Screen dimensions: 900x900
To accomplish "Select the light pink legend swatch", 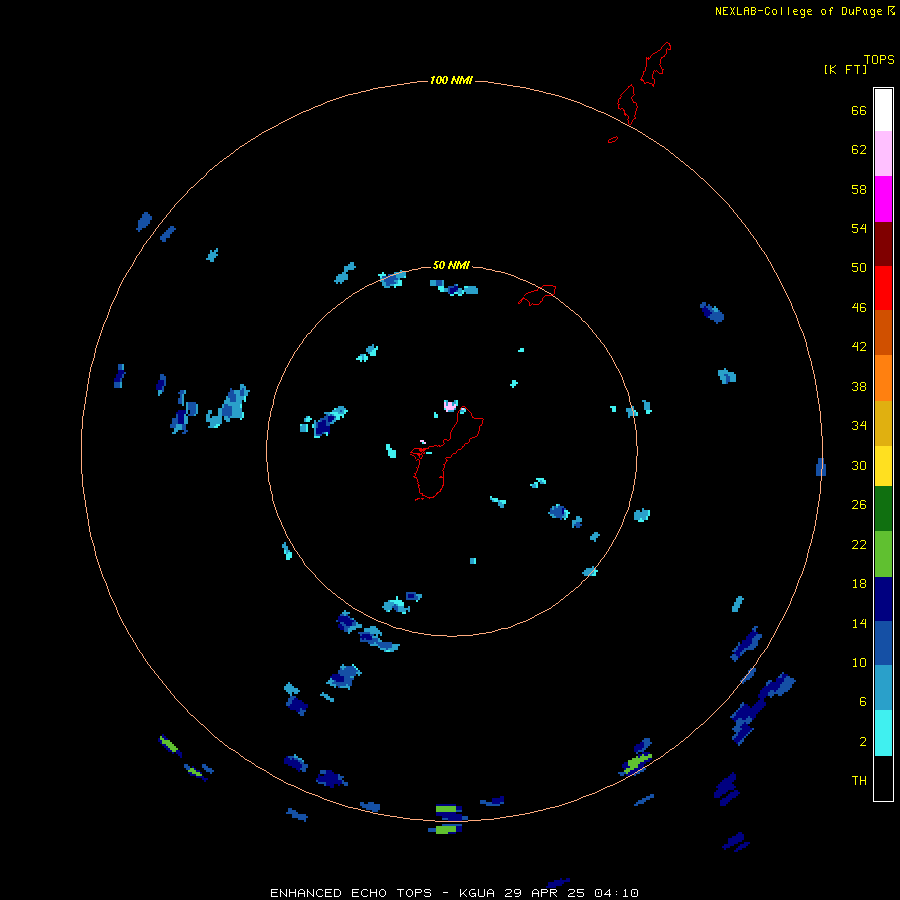I will pos(883,153).
